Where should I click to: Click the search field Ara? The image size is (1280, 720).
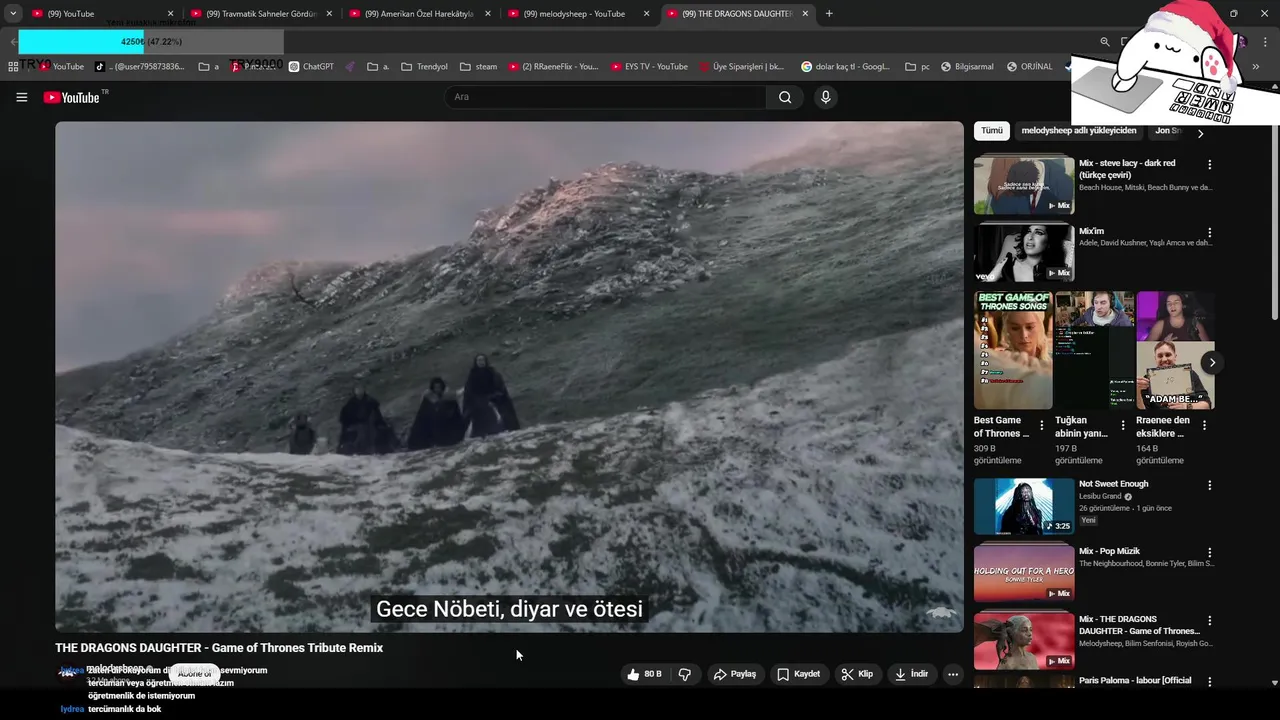pos(605,97)
